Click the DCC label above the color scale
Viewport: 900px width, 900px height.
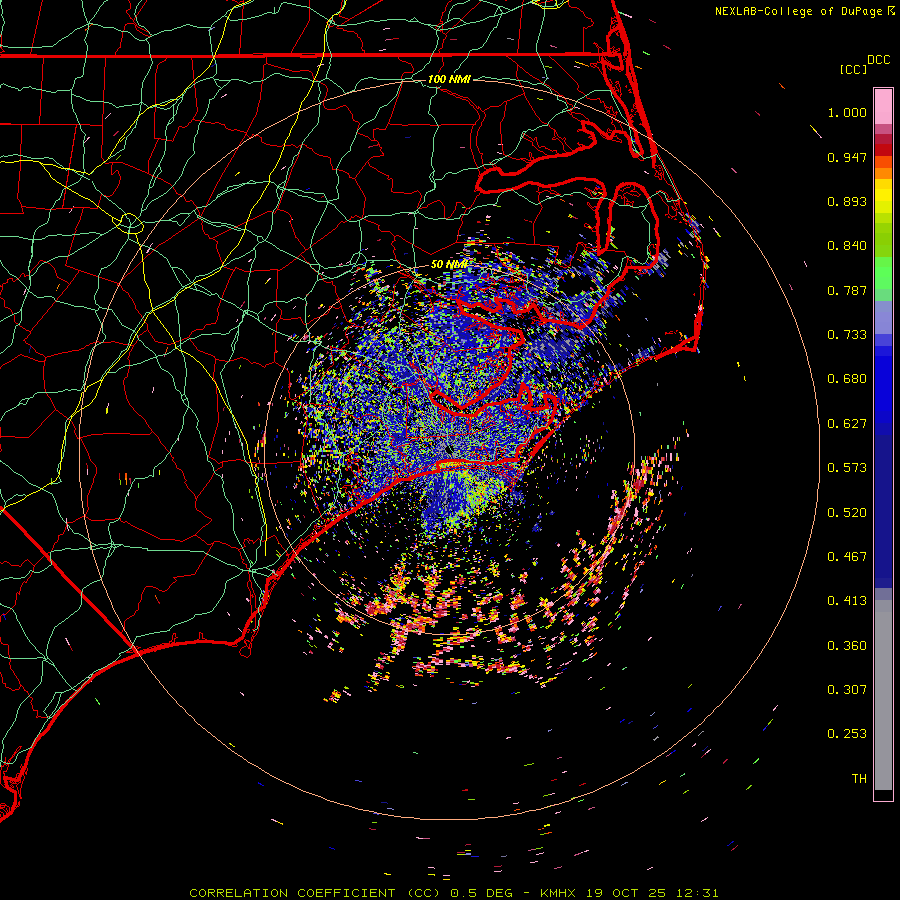click(x=878, y=60)
